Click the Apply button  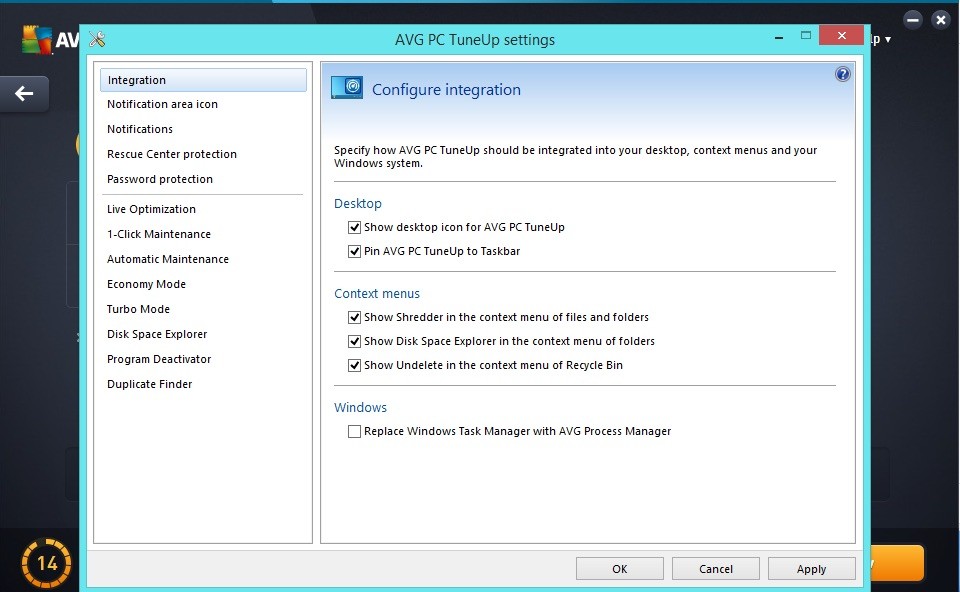tap(812, 569)
